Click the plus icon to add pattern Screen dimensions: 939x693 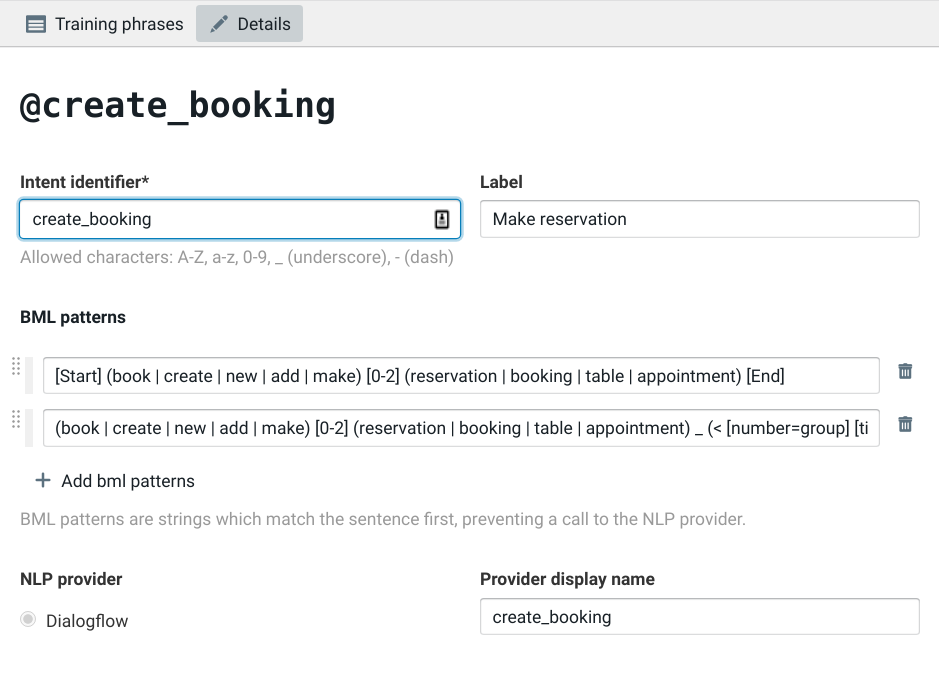click(43, 481)
